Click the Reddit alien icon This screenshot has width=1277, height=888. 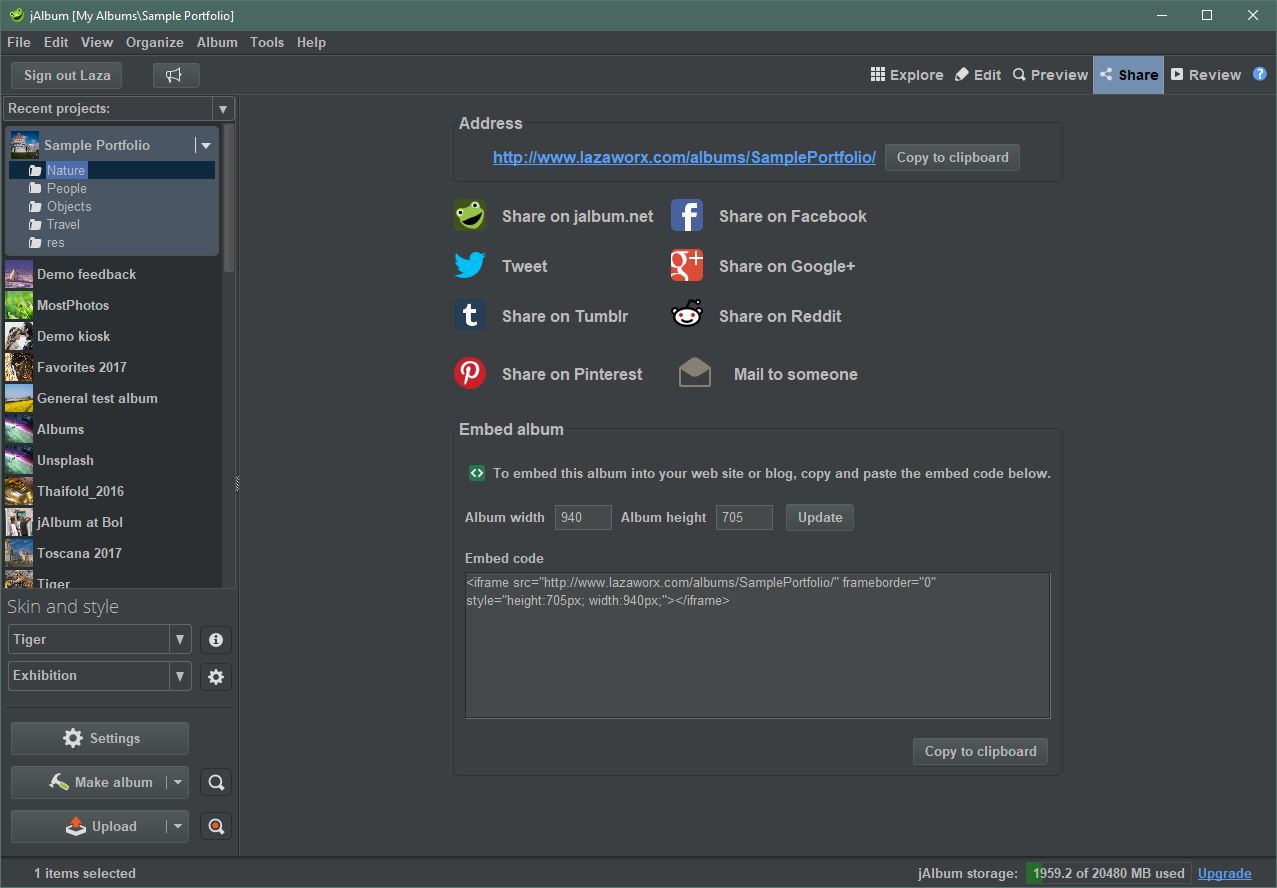[687, 316]
